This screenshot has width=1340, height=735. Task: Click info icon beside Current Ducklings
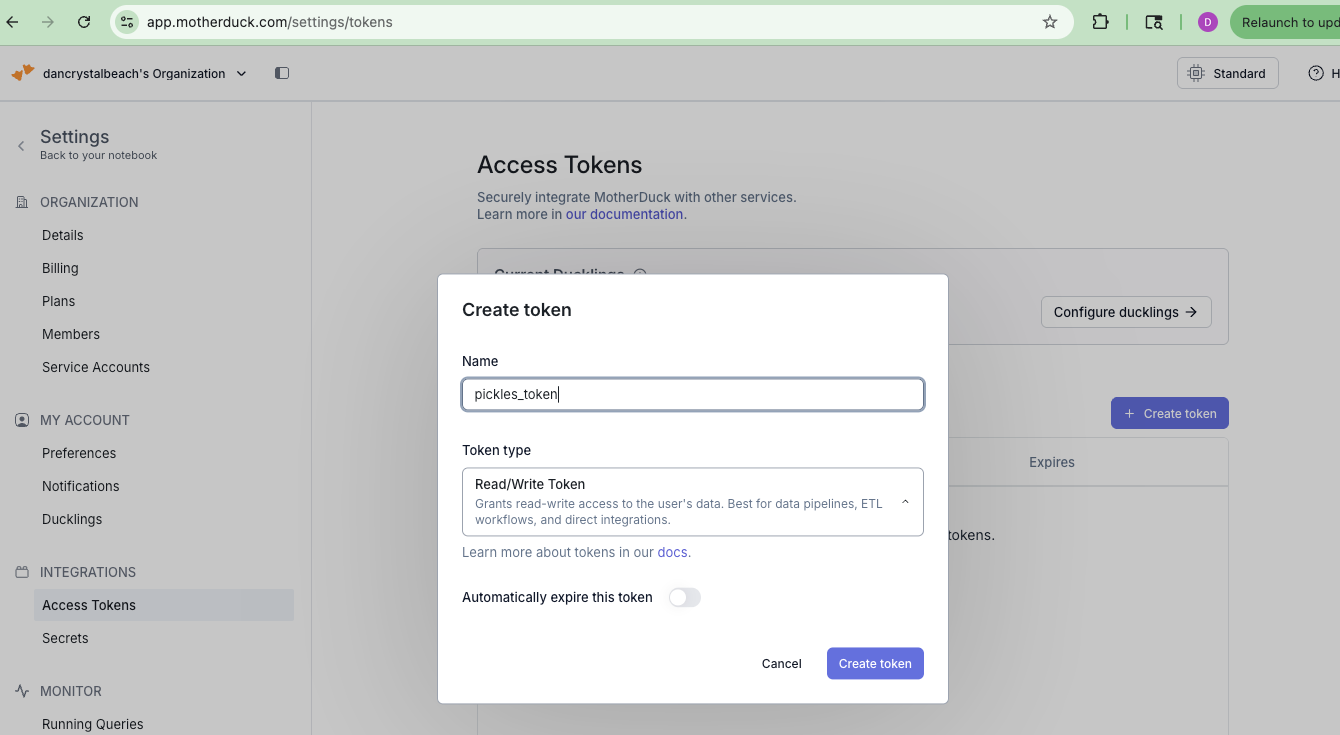[x=640, y=274]
